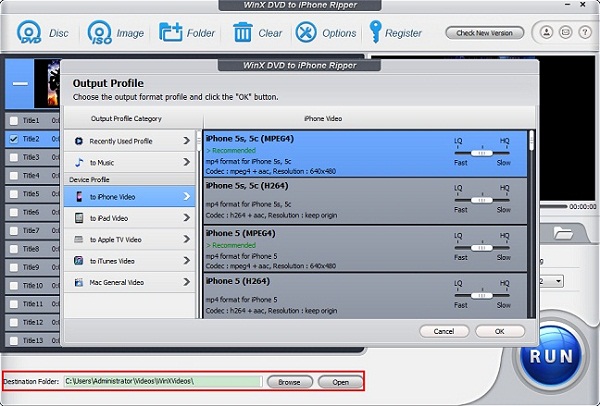
Task: Check the Title12 checkbox
Action: [x=14, y=323]
